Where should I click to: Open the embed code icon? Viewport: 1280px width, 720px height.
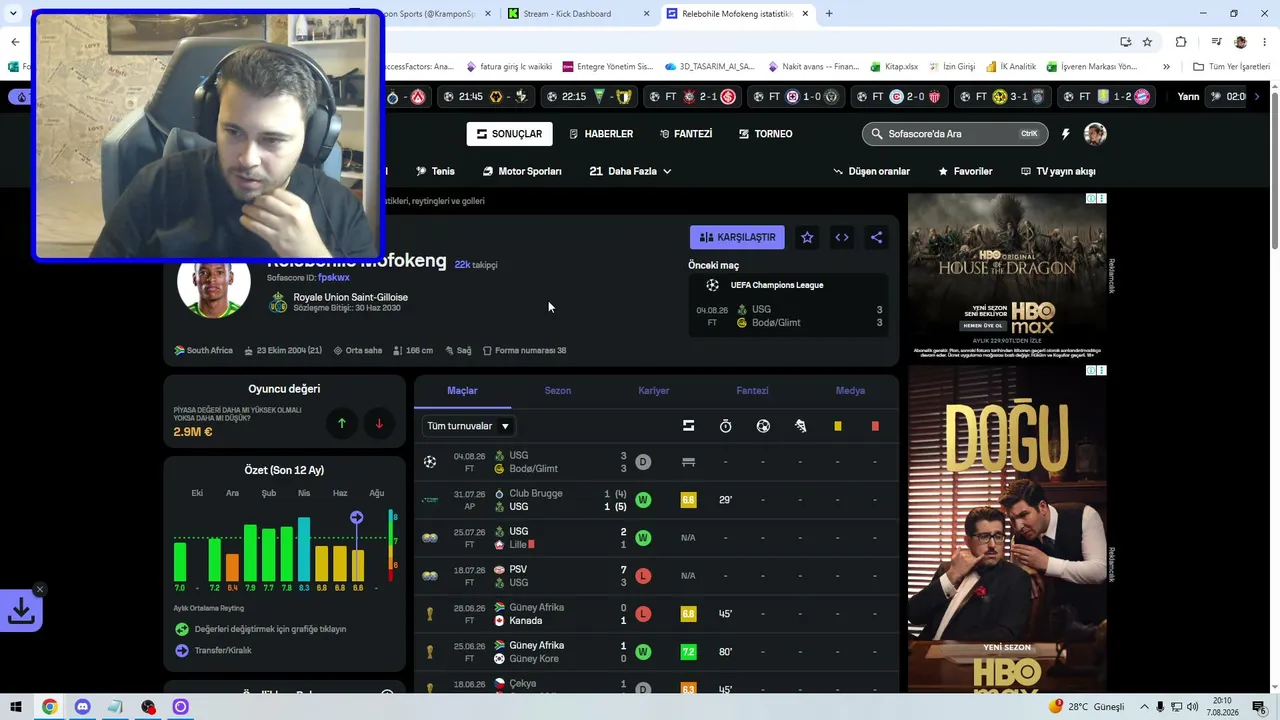click(842, 237)
